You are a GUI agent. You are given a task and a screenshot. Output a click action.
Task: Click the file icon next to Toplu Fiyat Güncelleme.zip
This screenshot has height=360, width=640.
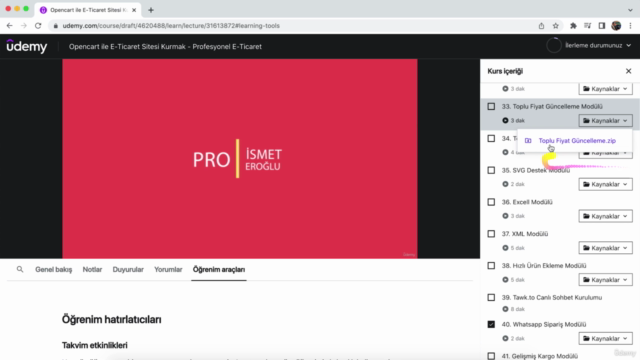point(528,140)
